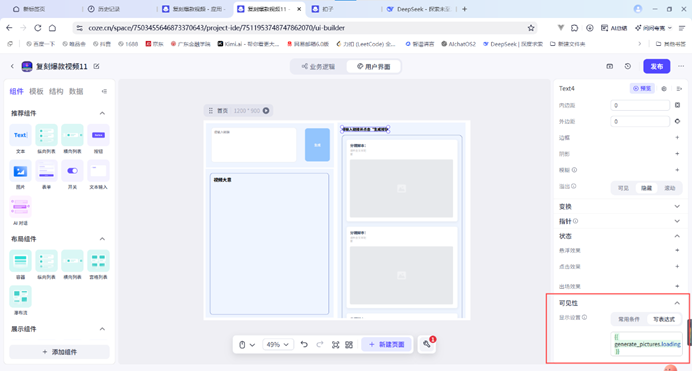The image size is (692, 371).
Task: Collapse the right properties panel
Action: pos(679,89)
